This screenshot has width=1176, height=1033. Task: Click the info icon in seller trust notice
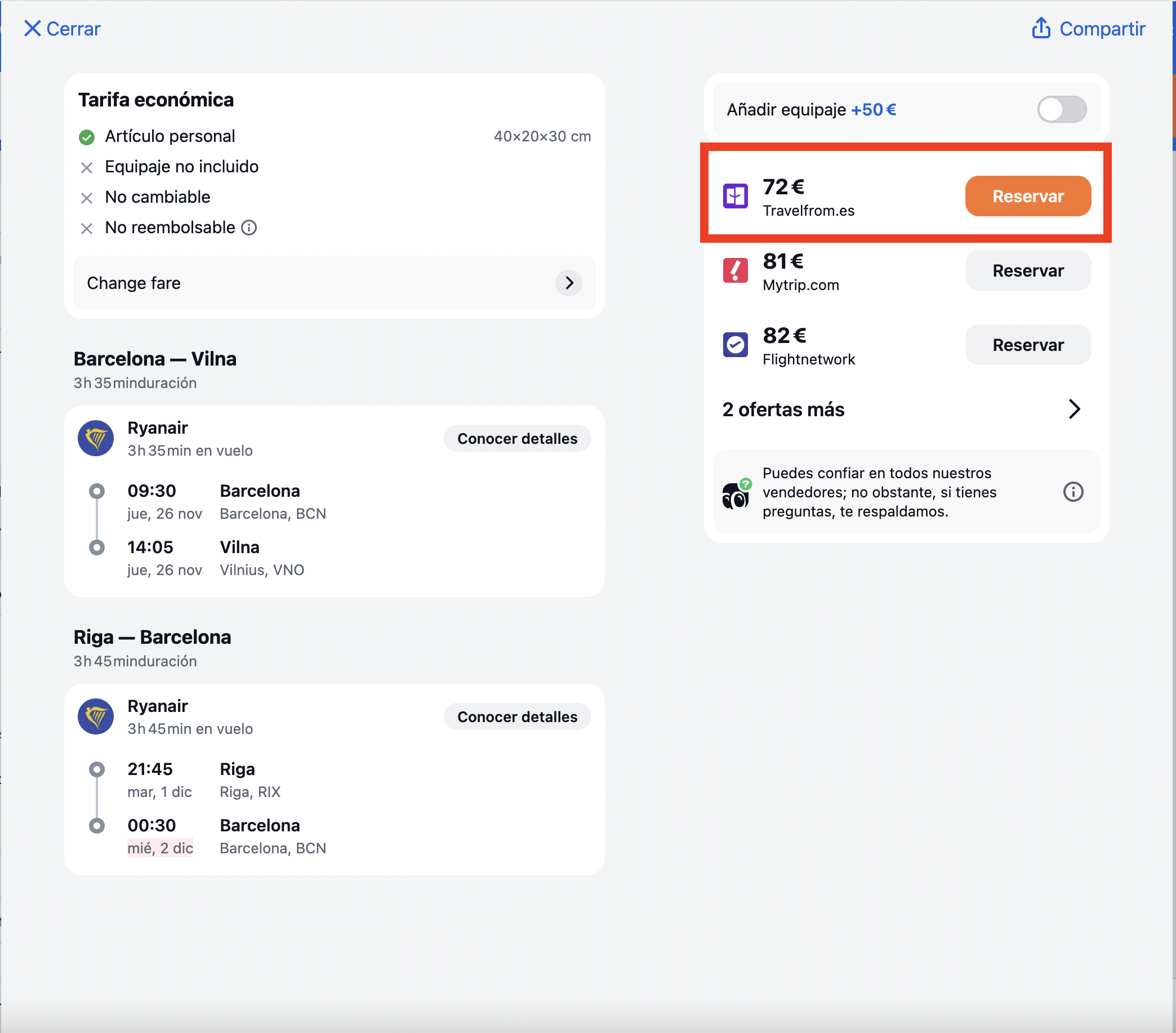1072,492
